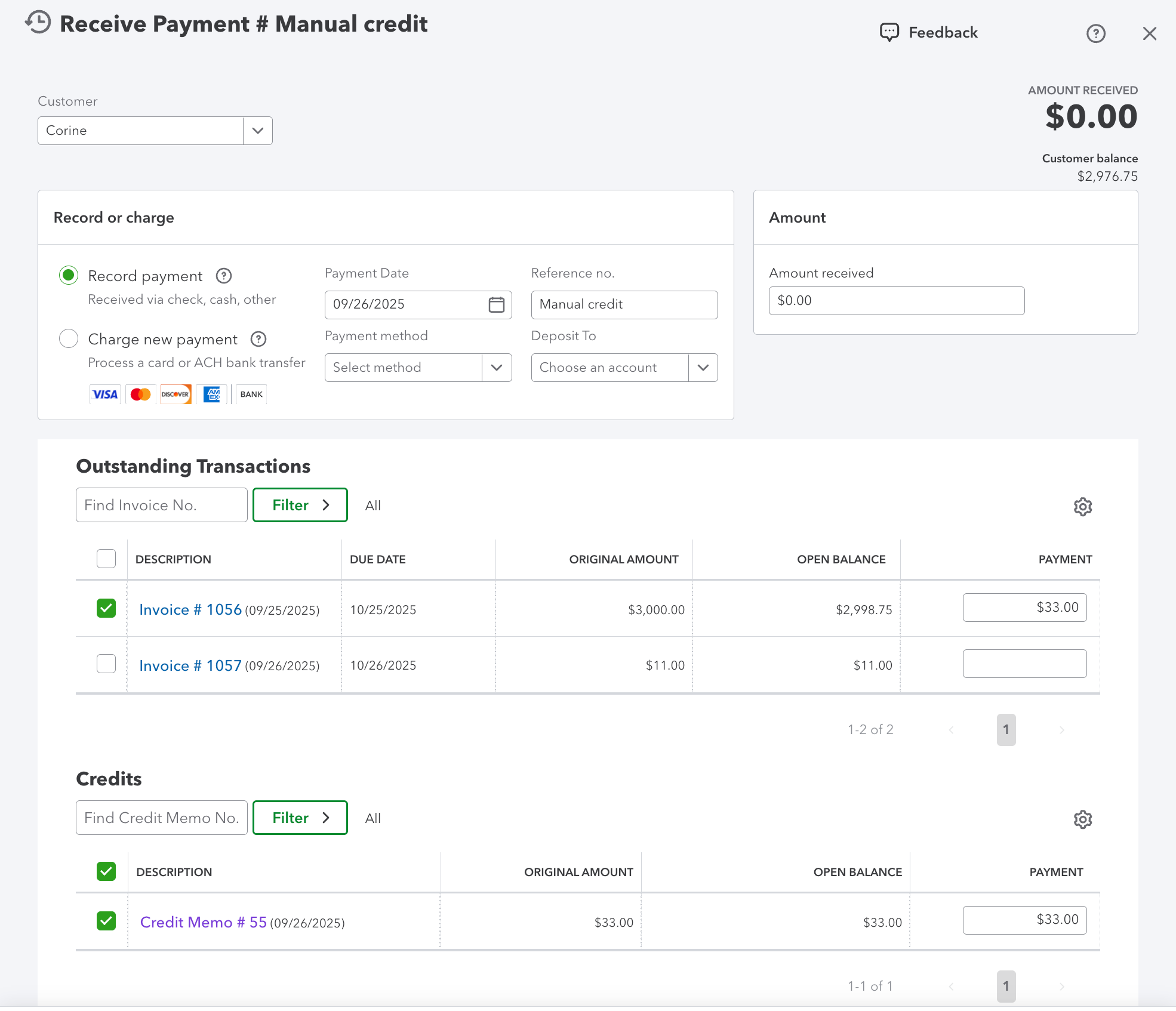Click help icon beside Charge new payment
1176x1011 pixels.
tap(258, 339)
